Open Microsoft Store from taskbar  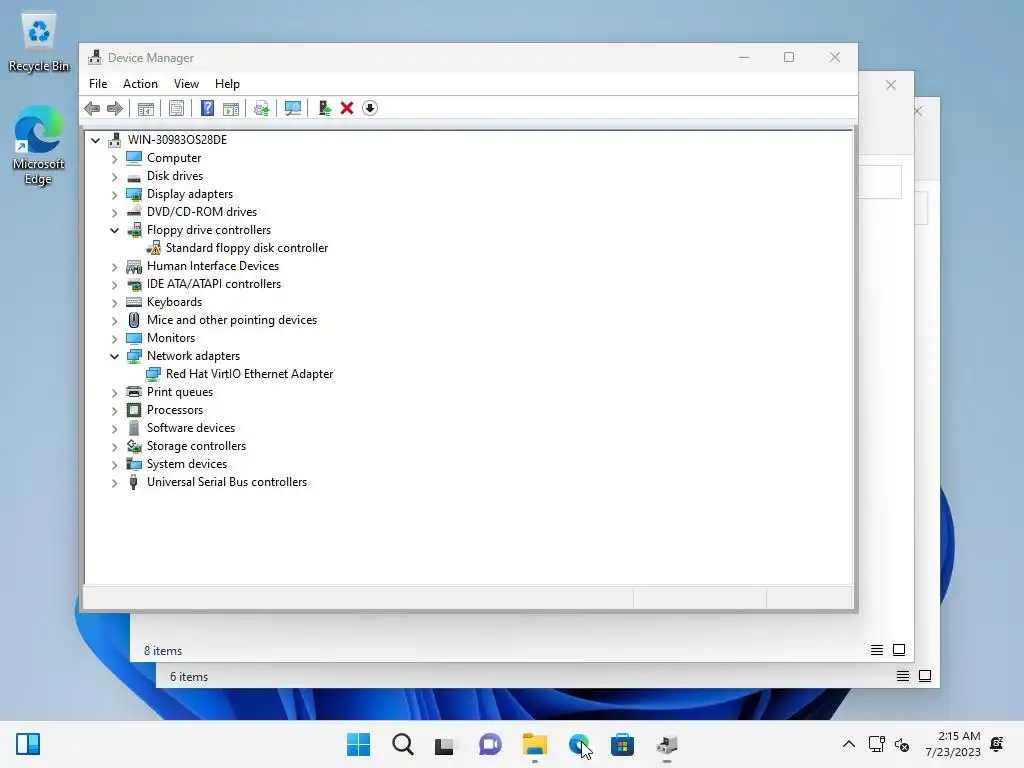622,744
